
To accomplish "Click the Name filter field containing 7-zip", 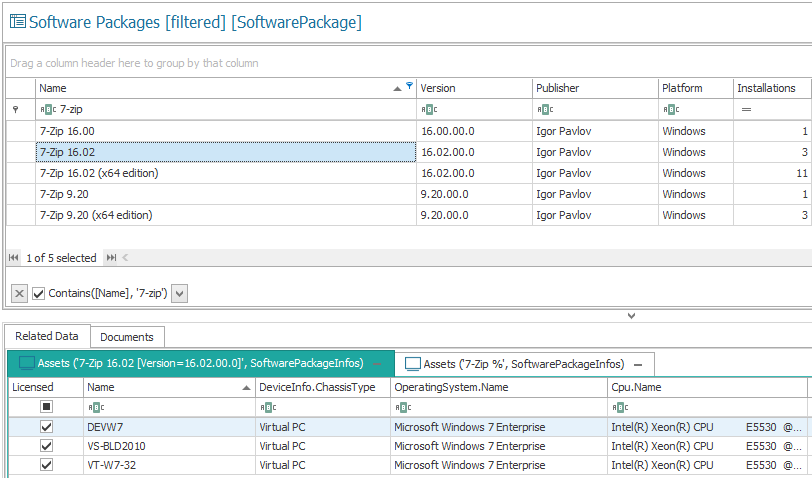I will pyautogui.click(x=226, y=109).
